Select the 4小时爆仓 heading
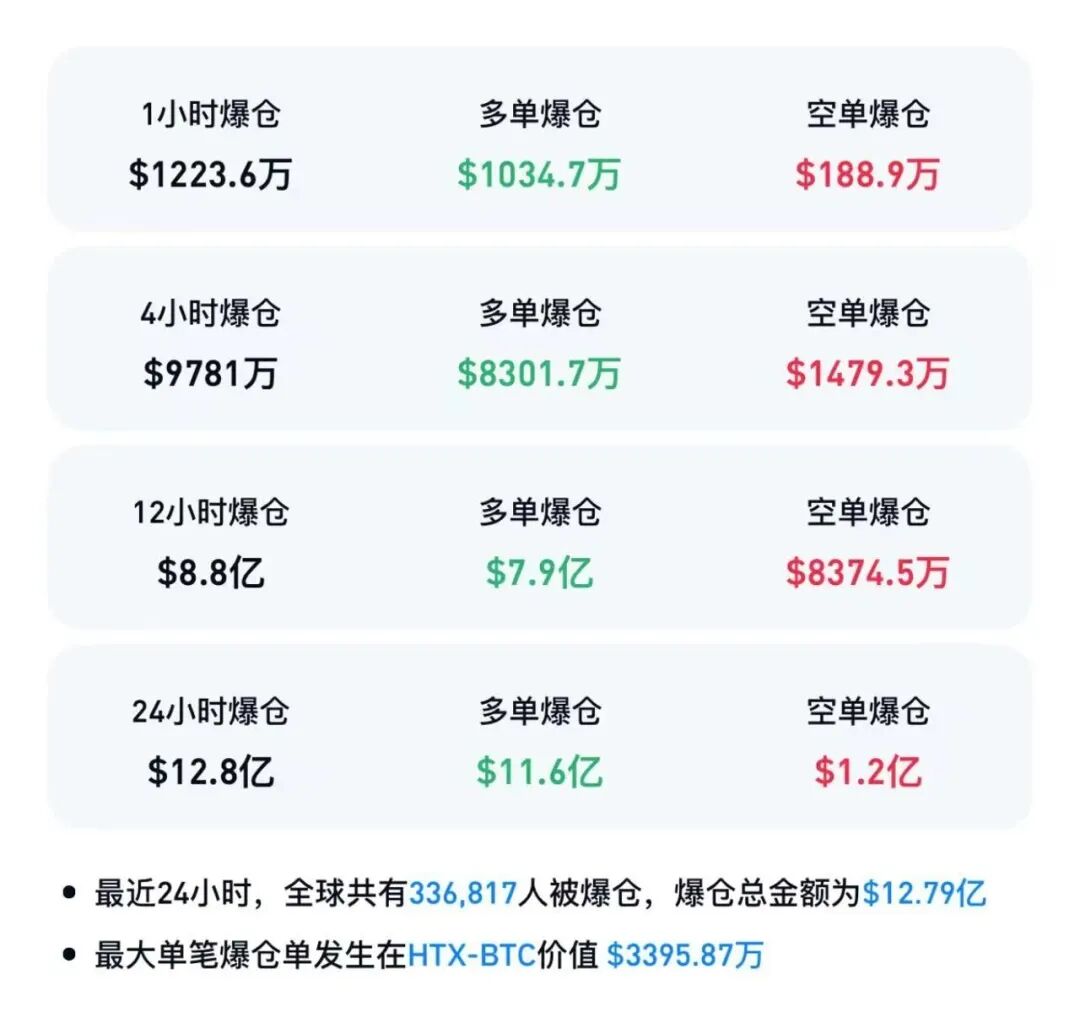Screen dimensions: 1080x1023 [x=211, y=313]
